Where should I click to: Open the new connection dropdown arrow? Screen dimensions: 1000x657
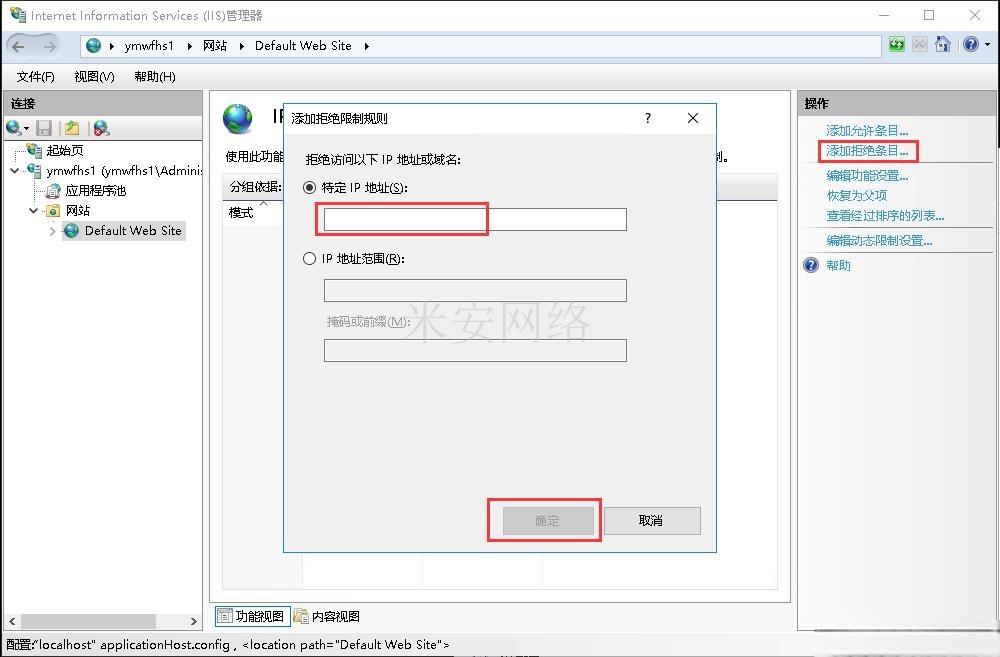[26, 128]
